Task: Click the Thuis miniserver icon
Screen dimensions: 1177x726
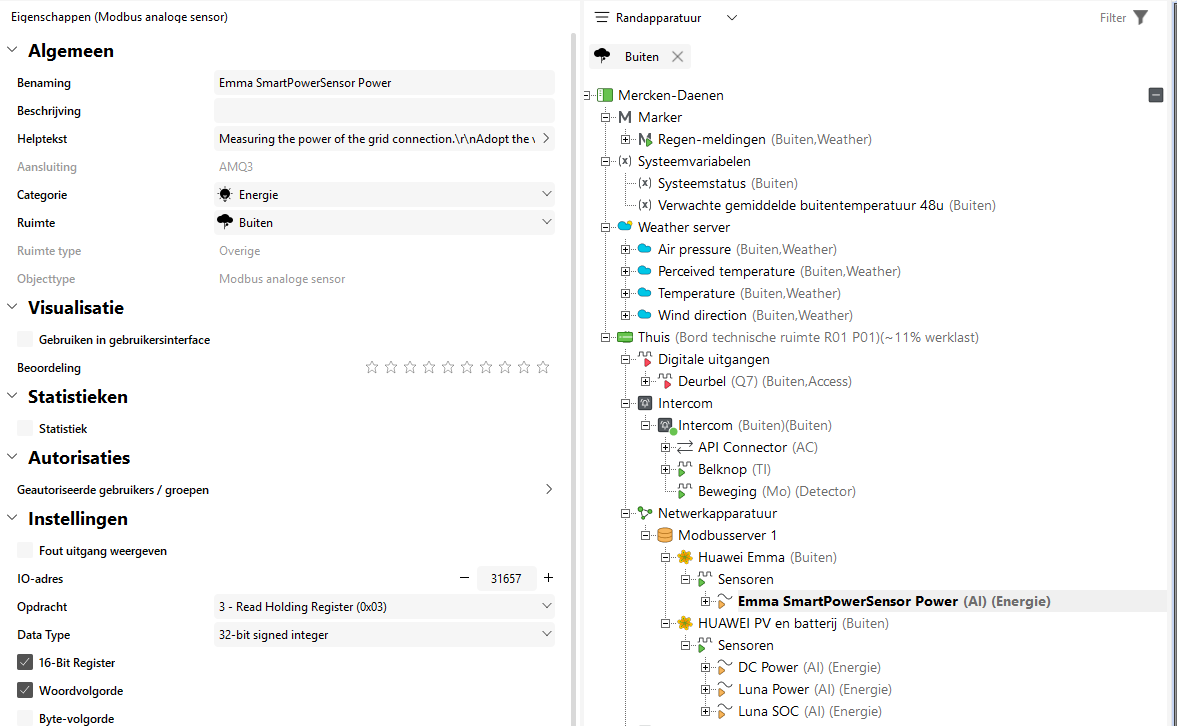Action: pyautogui.click(x=625, y=337)
